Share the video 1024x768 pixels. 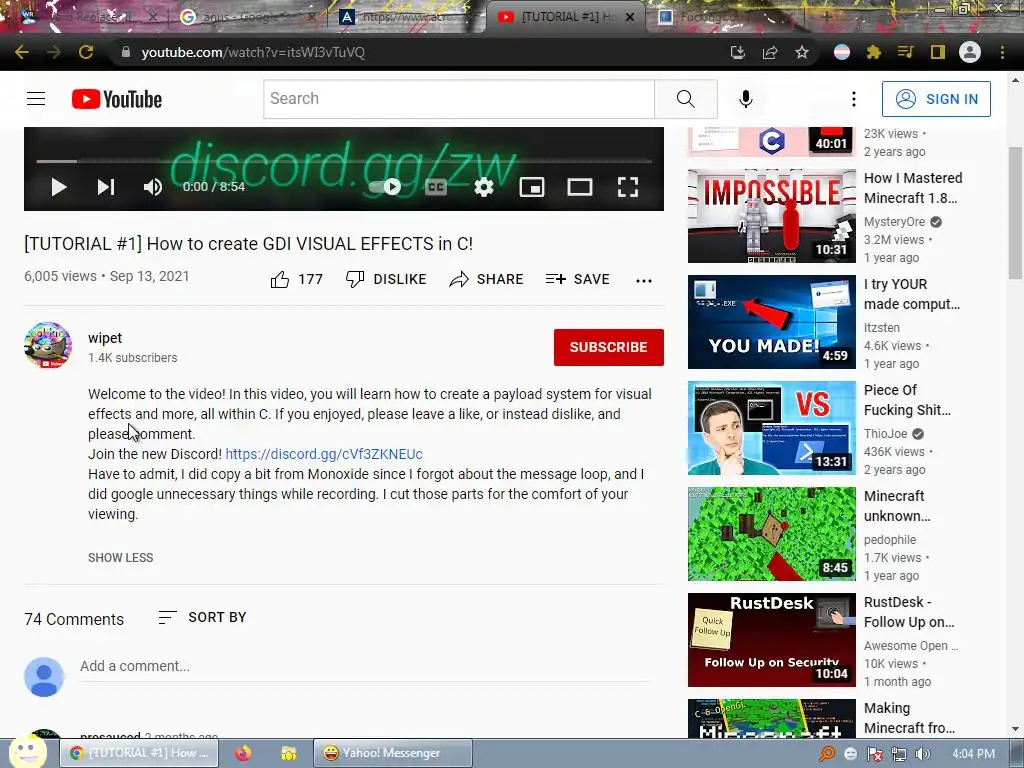pyautogui.click(x=487, y=280)
